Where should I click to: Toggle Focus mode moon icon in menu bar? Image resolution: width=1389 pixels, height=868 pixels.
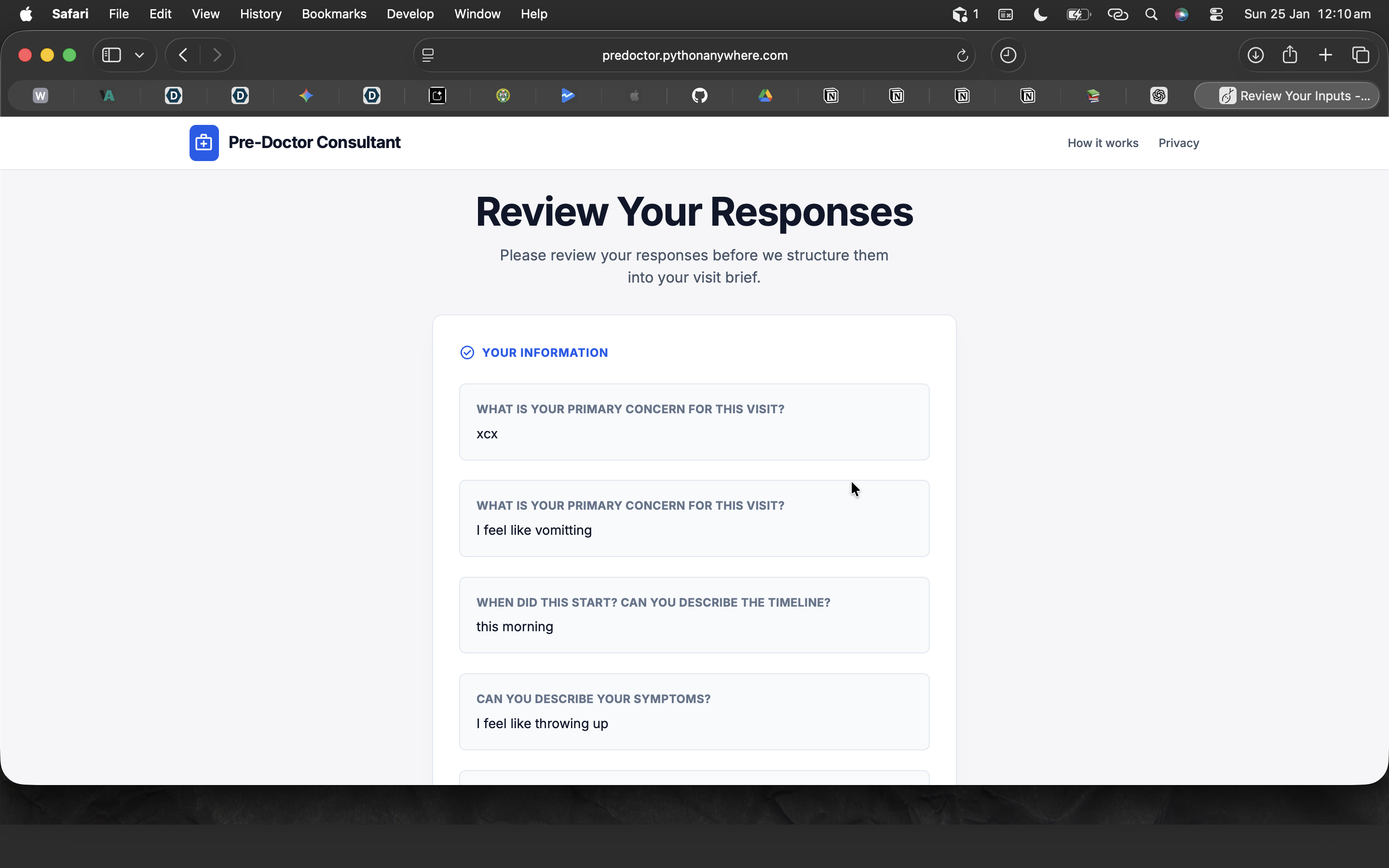pos(1040,14)
